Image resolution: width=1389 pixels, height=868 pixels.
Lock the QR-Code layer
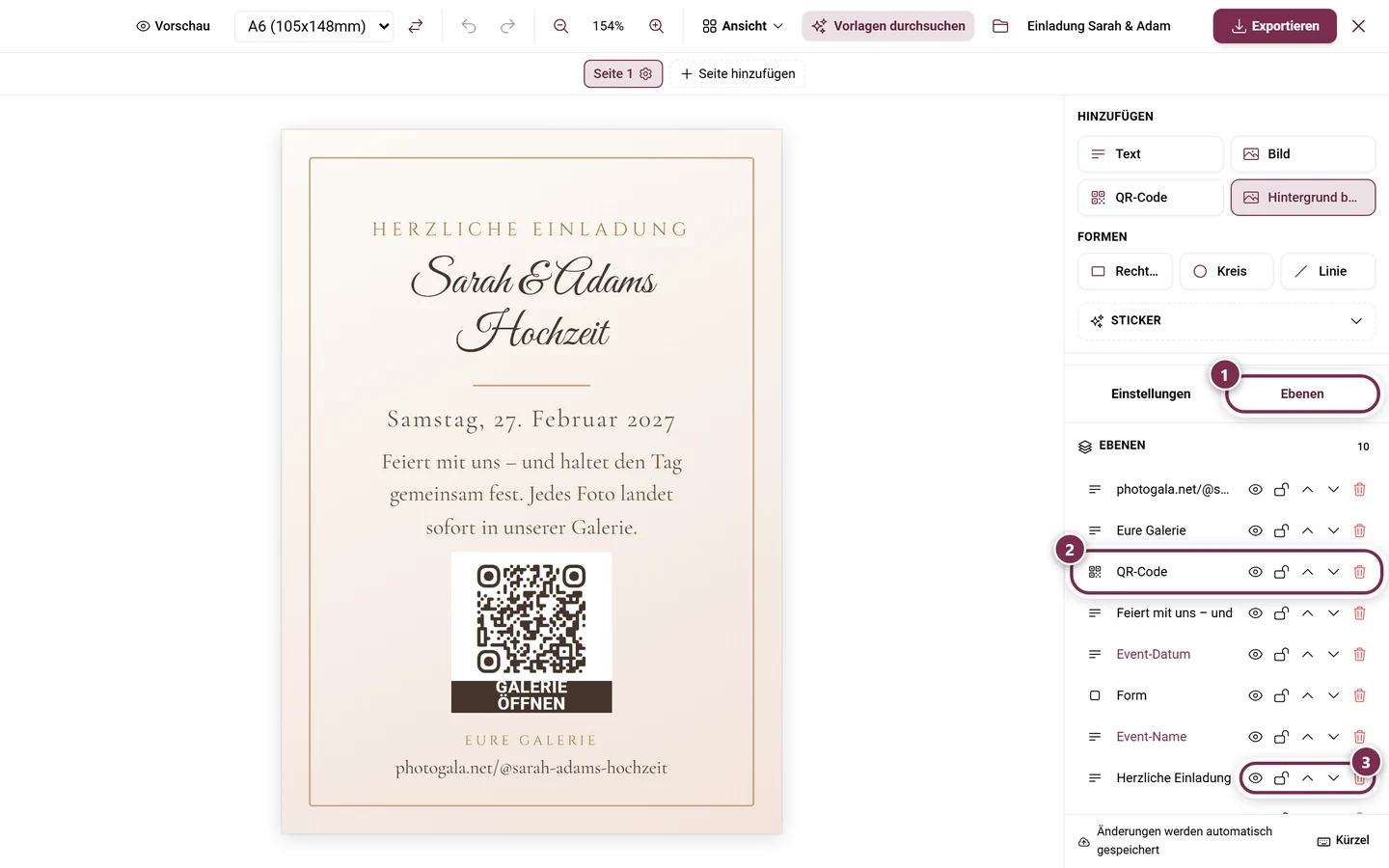pos(1281,572)
